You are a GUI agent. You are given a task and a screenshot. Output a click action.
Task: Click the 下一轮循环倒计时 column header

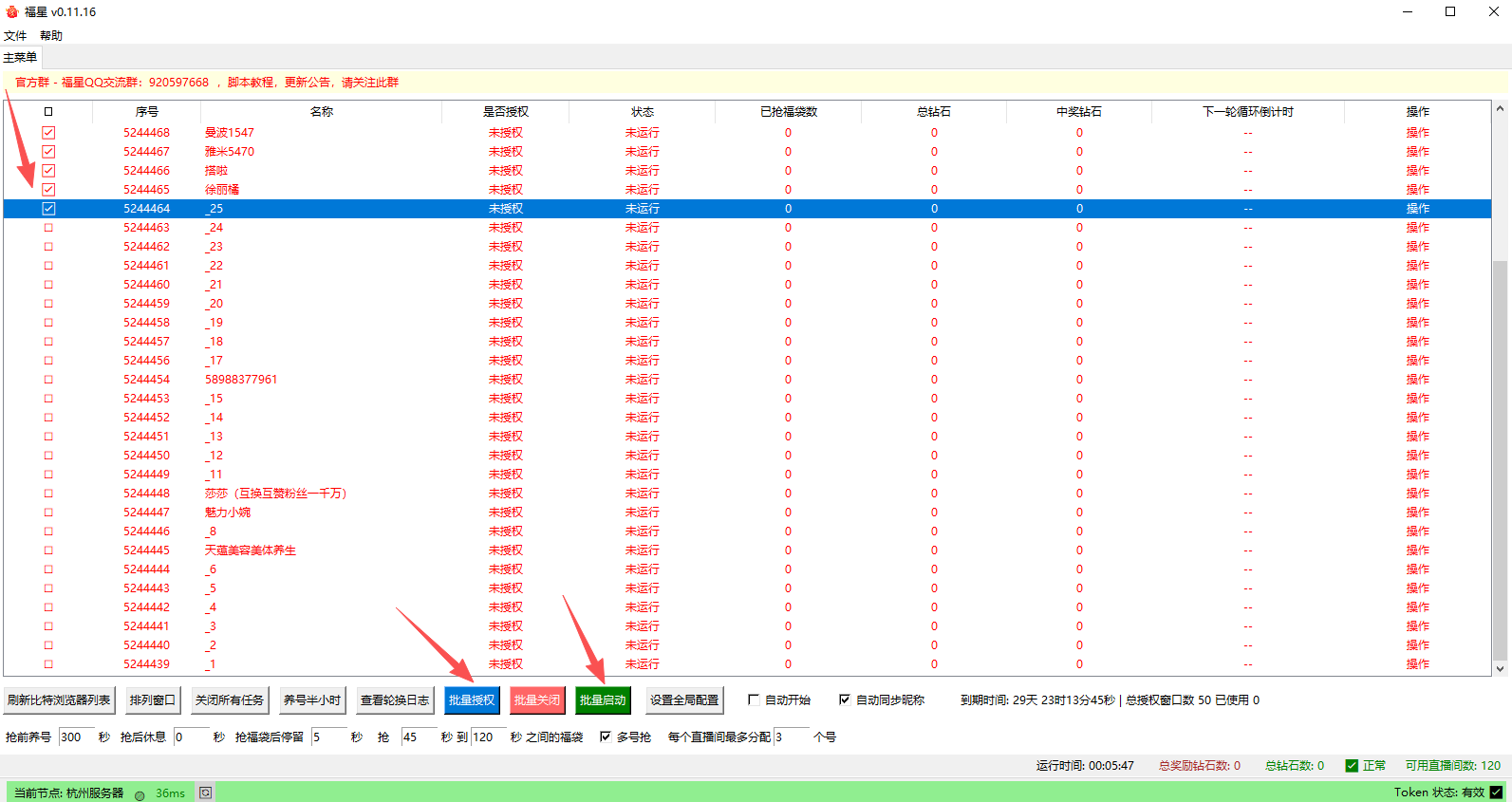(x=1248, y=112)
